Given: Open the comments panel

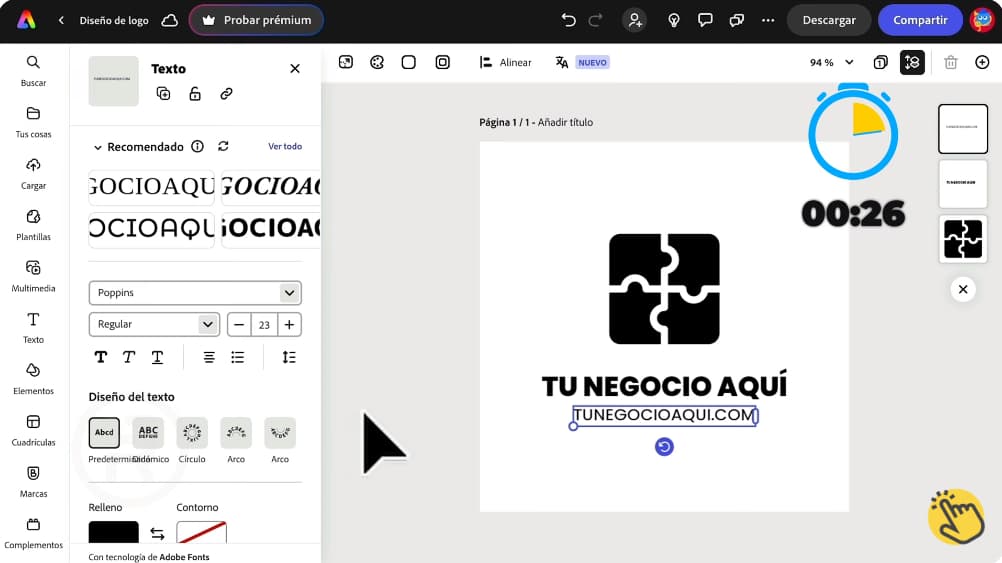Looking at the screenshot, I should coord(705,20).
